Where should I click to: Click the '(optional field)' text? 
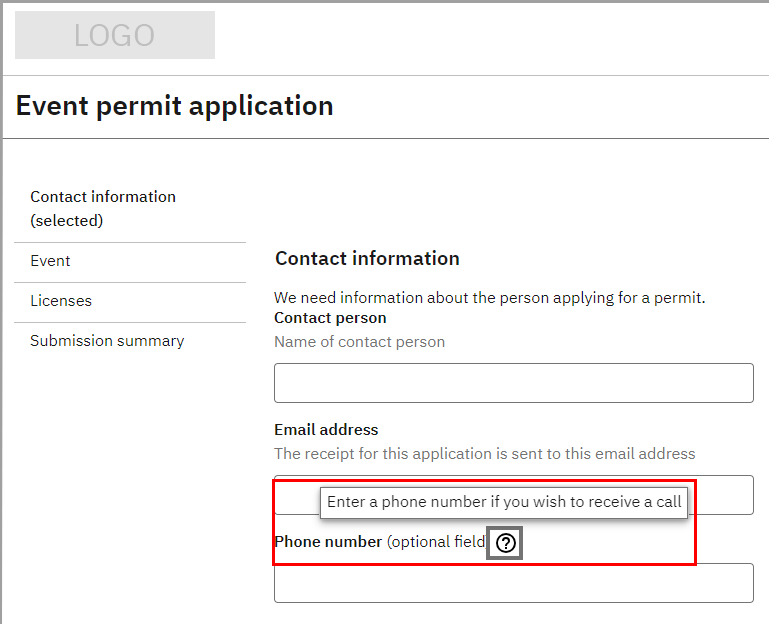(x=436, y=542)
